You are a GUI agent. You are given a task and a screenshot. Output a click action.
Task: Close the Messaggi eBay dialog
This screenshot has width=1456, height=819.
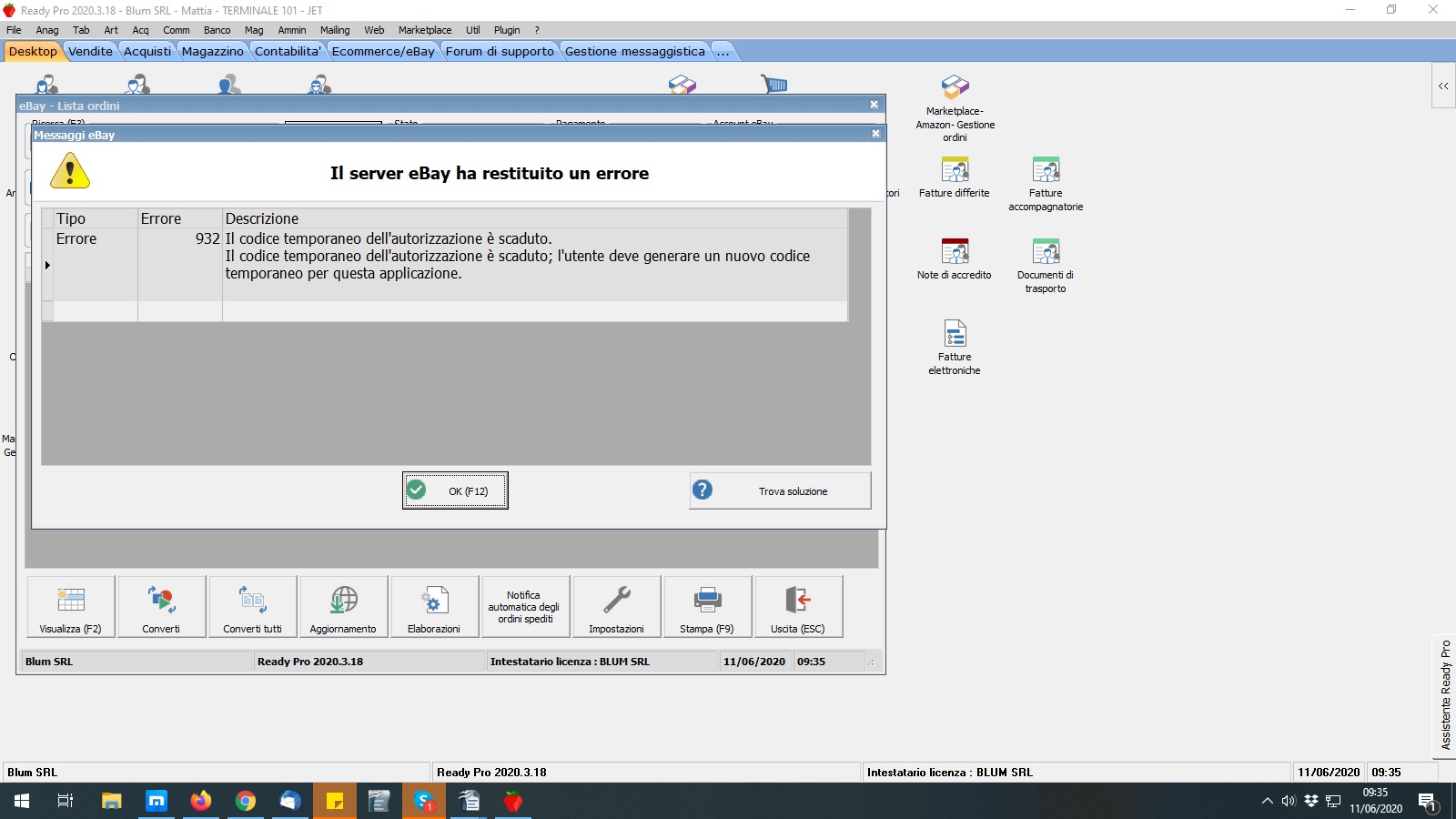[x=875, y=134]
